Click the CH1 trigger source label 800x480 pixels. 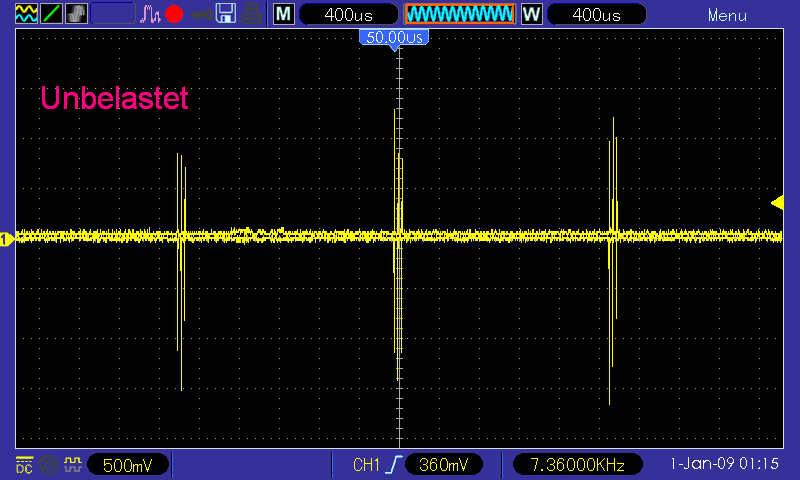[x=366, y=465]
